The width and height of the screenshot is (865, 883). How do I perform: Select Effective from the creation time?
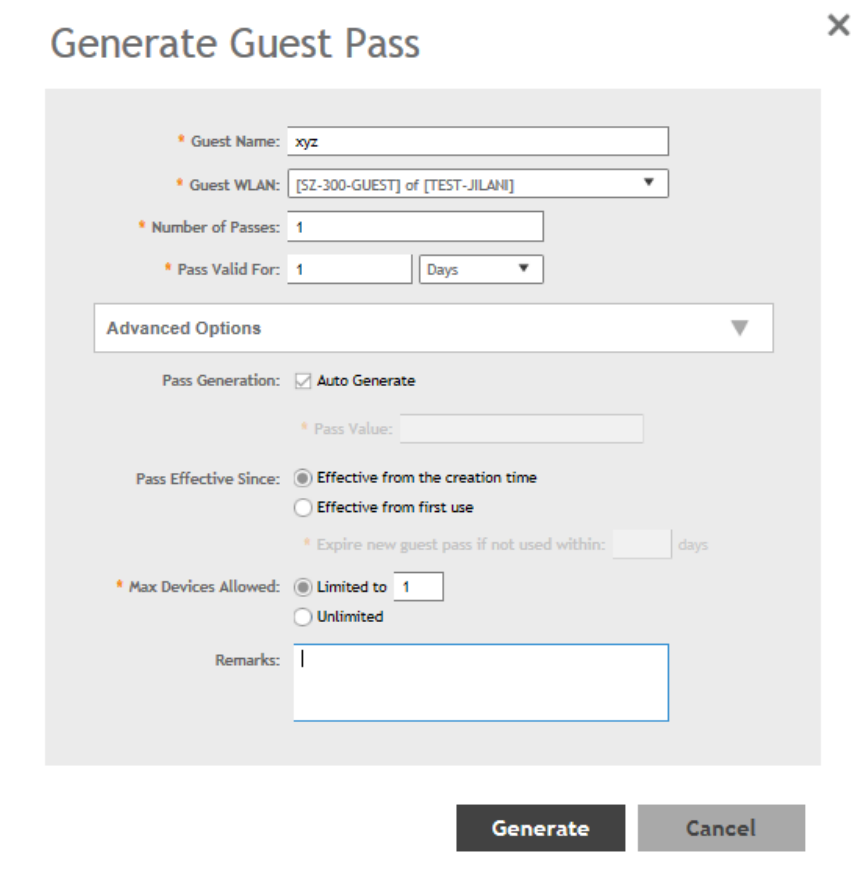tap(304, 478)
